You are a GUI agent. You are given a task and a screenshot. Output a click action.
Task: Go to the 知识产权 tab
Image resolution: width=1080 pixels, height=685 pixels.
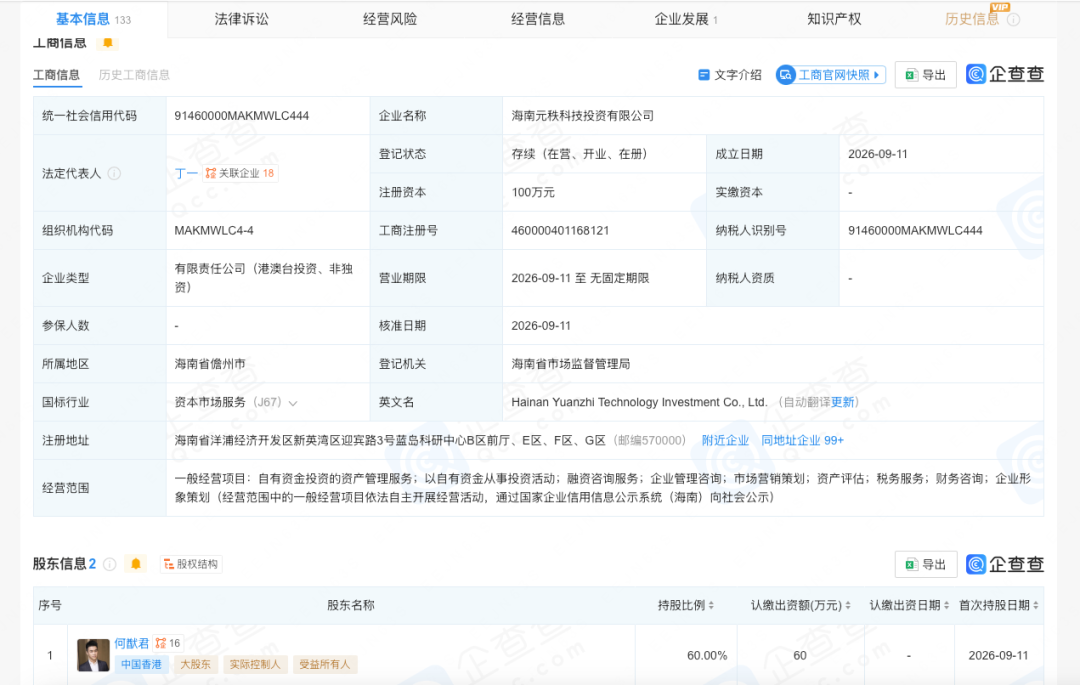click(834, 19)
